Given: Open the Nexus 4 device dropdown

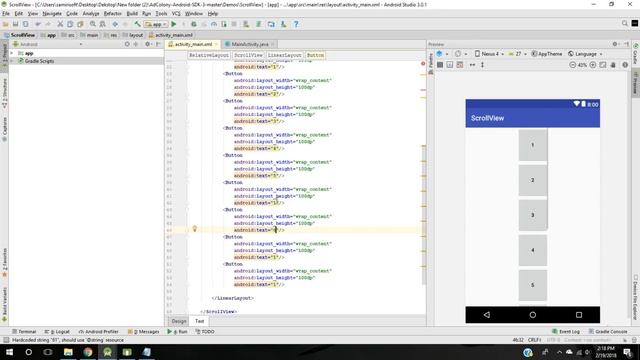Looking at the screenshot, I should coord(489,54).
